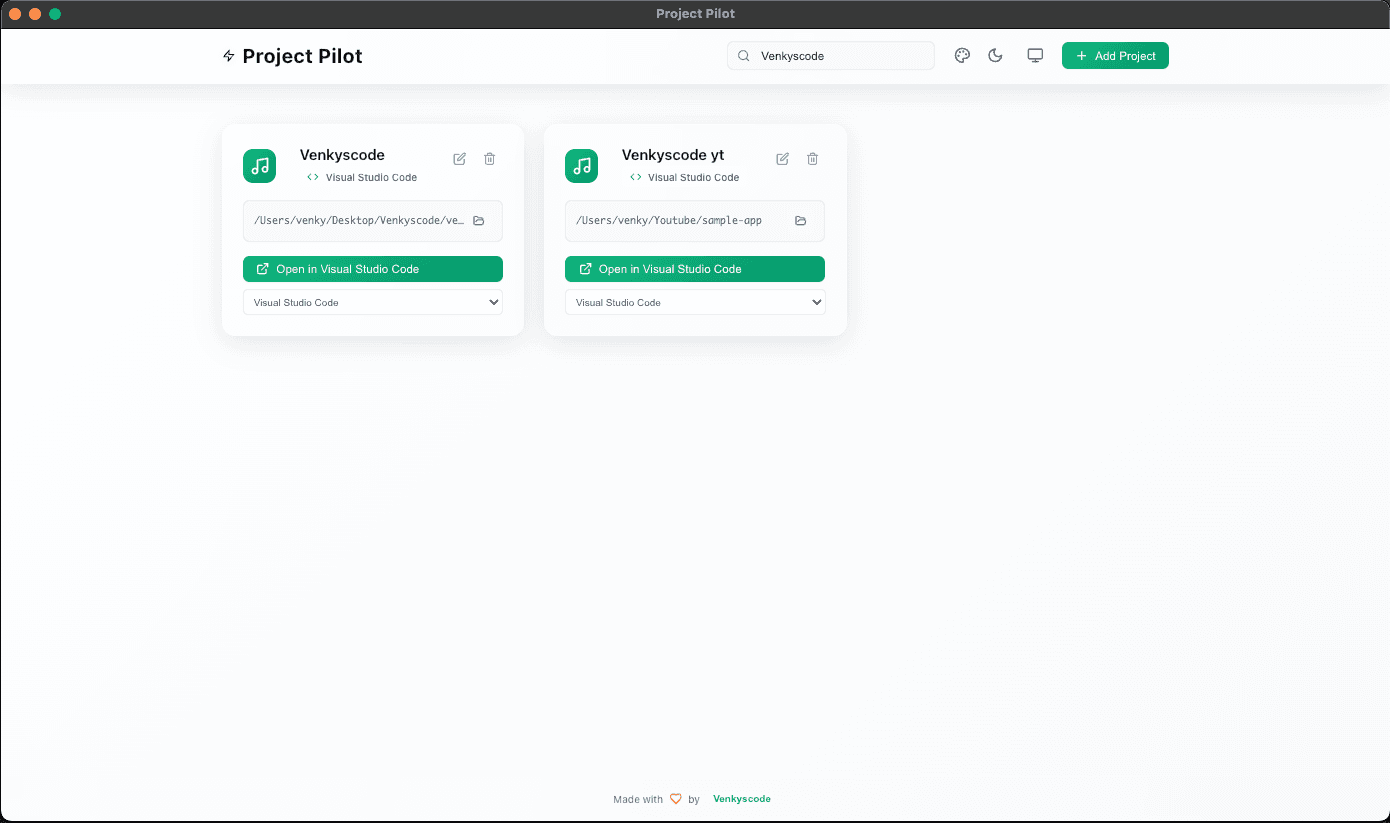
Task: Click the Venkyscode link in footer
Action: pos(741,799)
